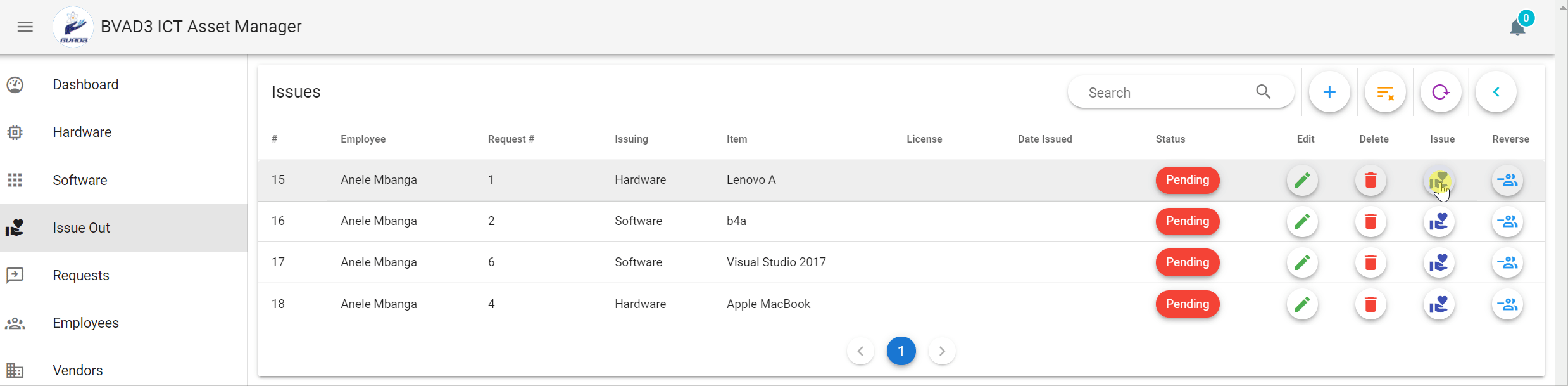The height and width of the screenshot is (386, 1568).
Task: Click the back chevron button in toolbar
Action: coord(1496,93)
